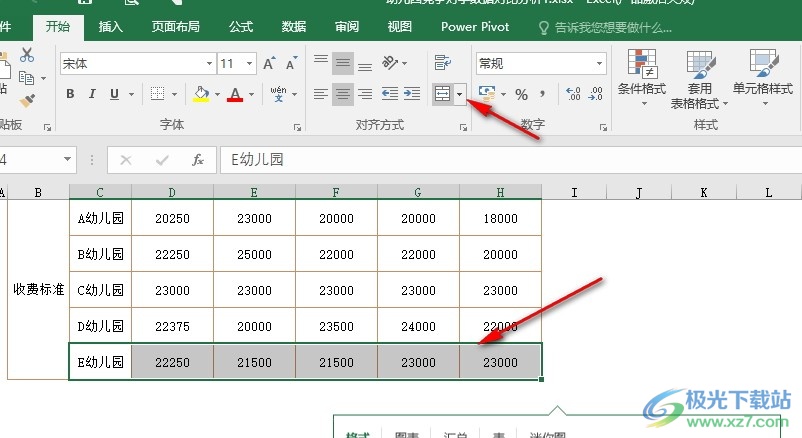Apply comma thousands separator style
The width and height of the screenshot is (802, 438).
(x=543, y=94)
